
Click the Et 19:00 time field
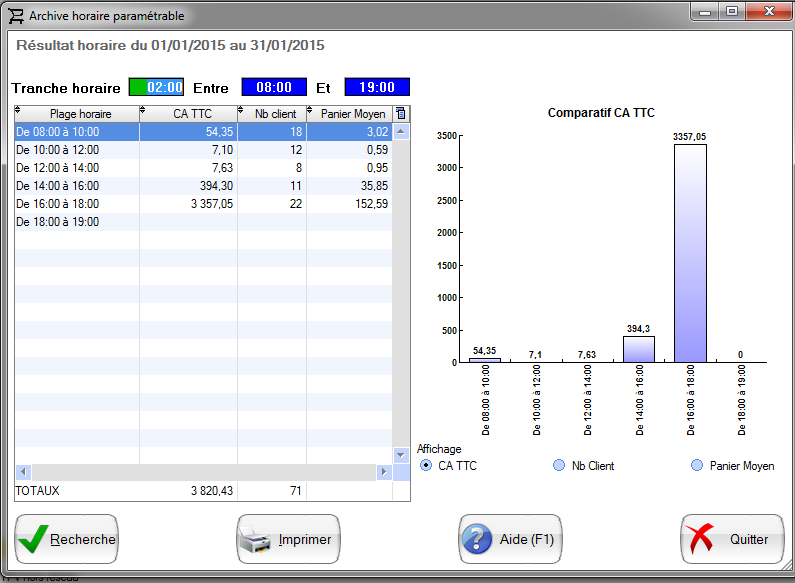(376, 88)
